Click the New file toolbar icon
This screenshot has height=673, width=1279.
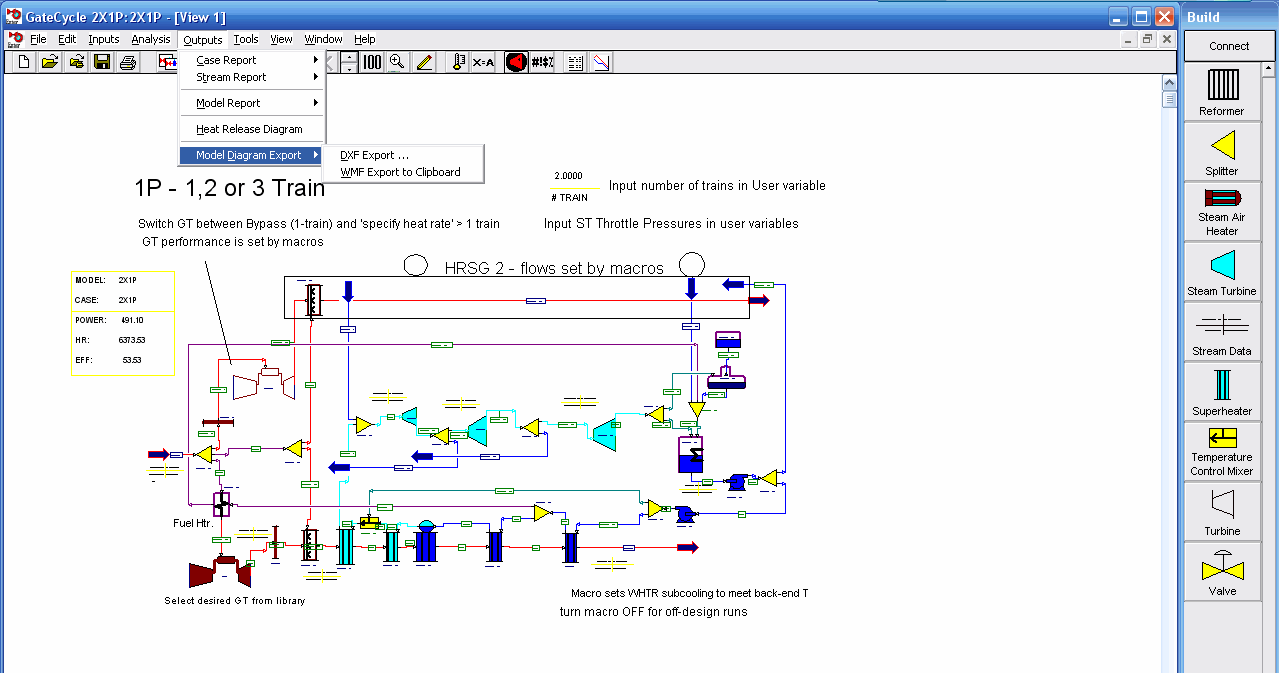(23, 62)
